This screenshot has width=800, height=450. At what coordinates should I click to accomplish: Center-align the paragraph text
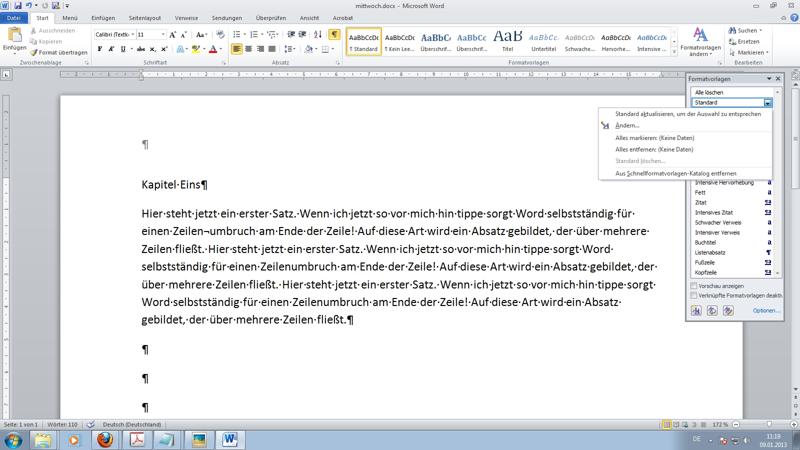point(251,49)
